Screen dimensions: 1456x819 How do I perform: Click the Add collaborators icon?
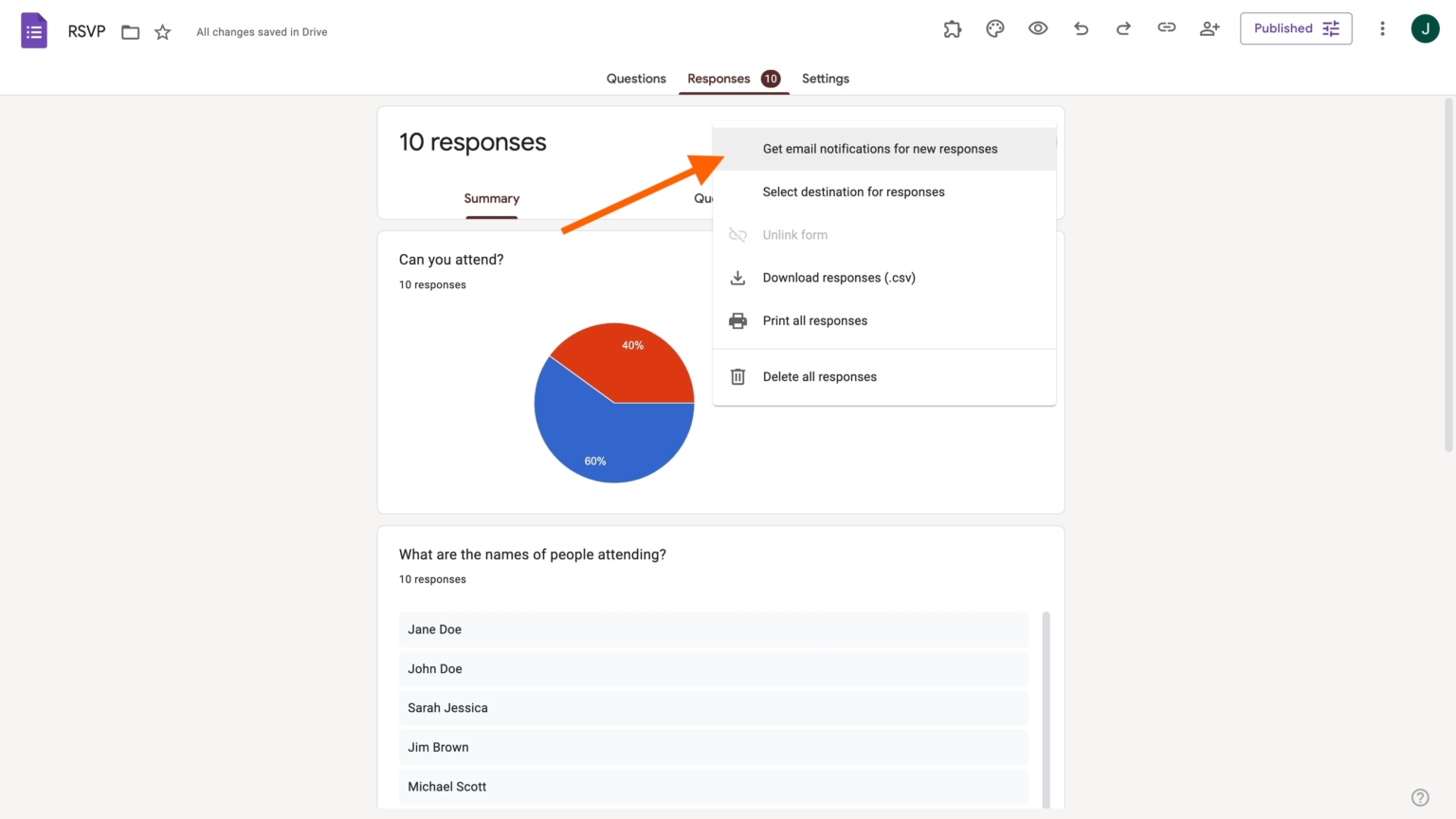tap(1210, 28)
